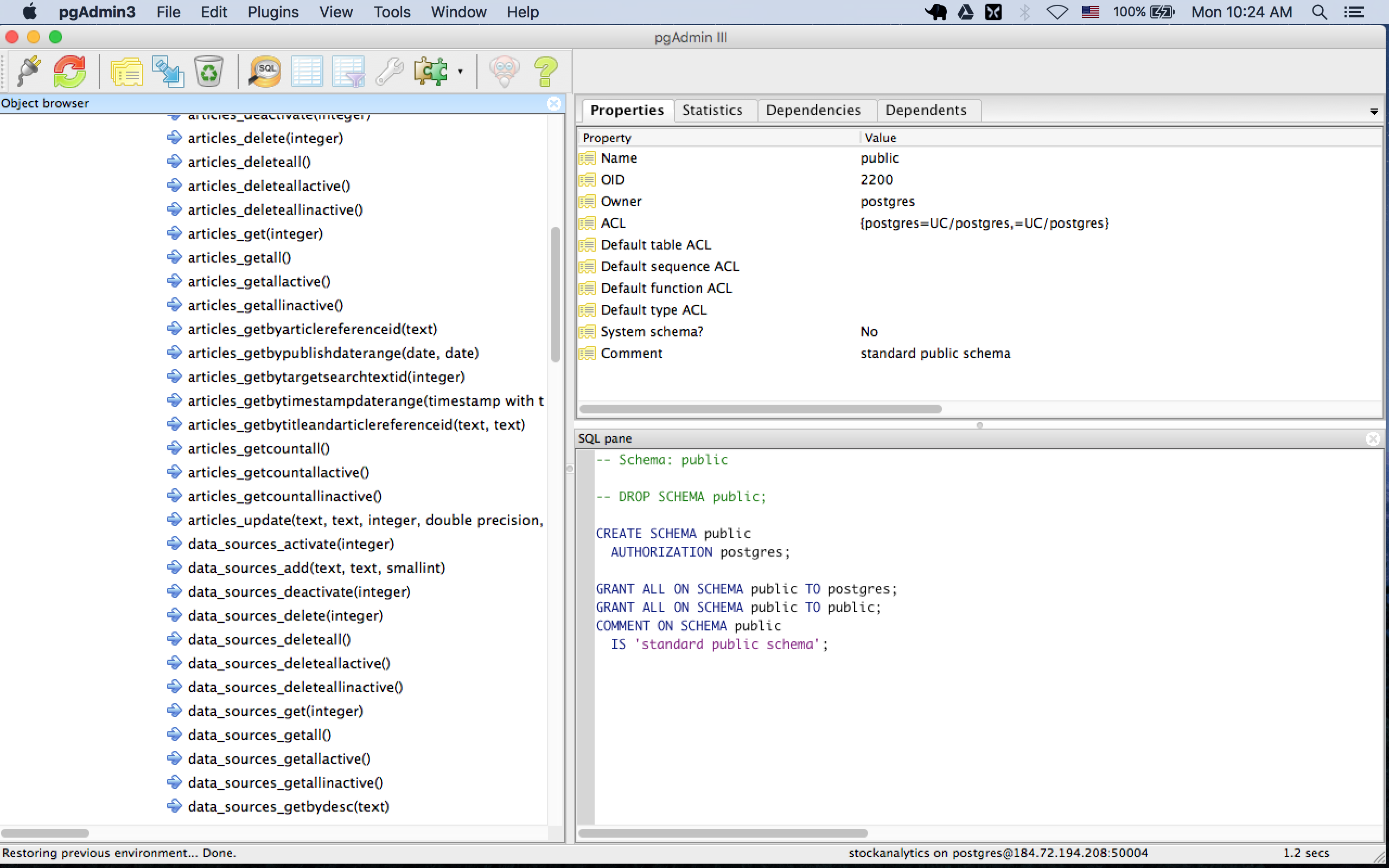Click the Google Drive menu bar icon
The image size is (1389, 868).
coord(965,12)
